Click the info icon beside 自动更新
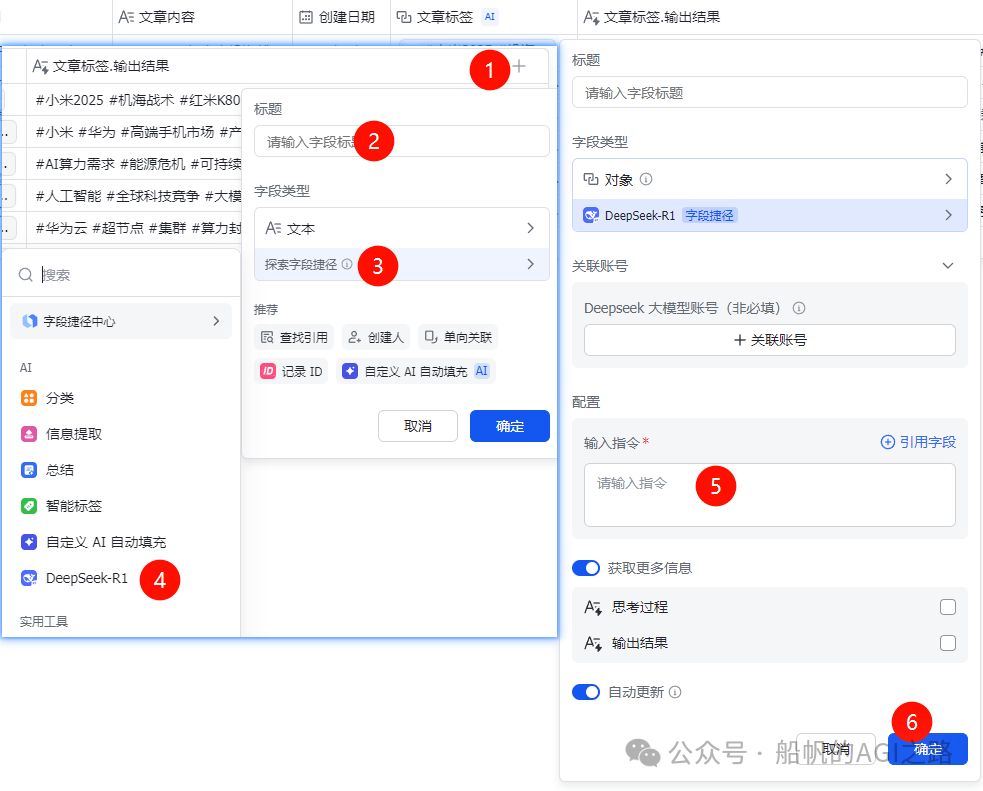This screenshot has height=791, width=983. [x=675, y=692]
